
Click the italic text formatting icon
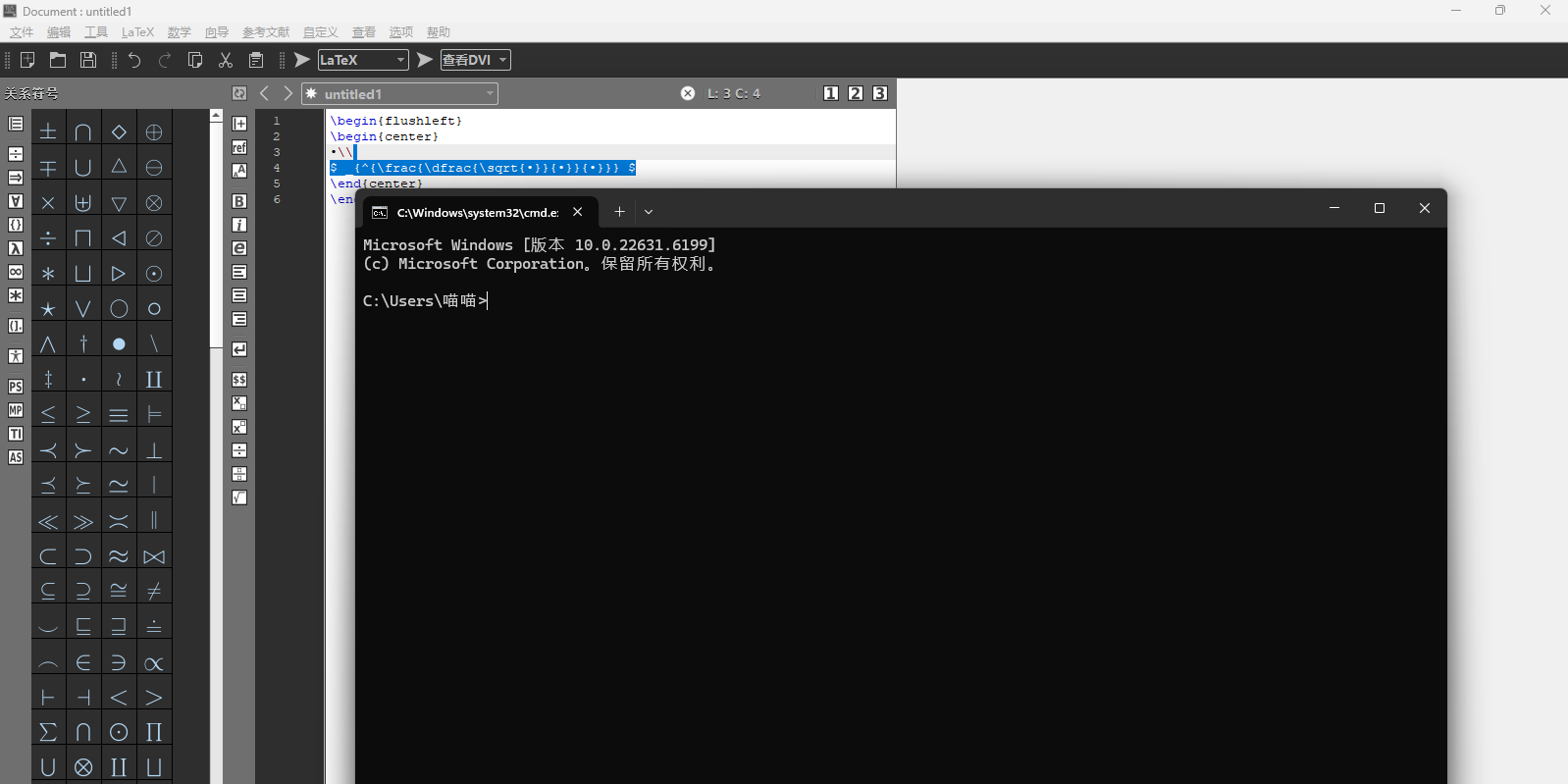pos(239,225)
